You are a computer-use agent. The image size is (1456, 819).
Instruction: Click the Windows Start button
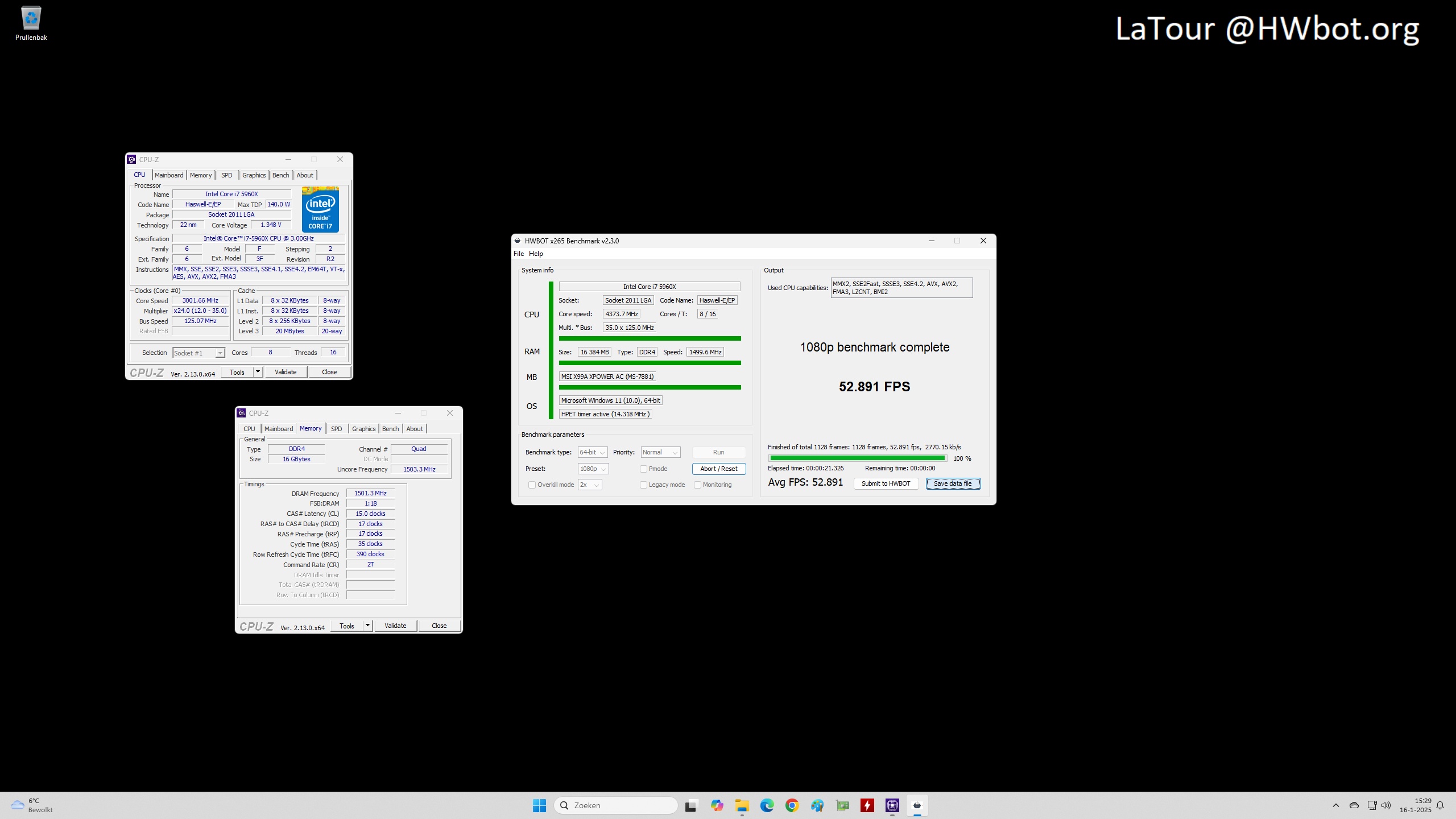[x=539, y=805]
